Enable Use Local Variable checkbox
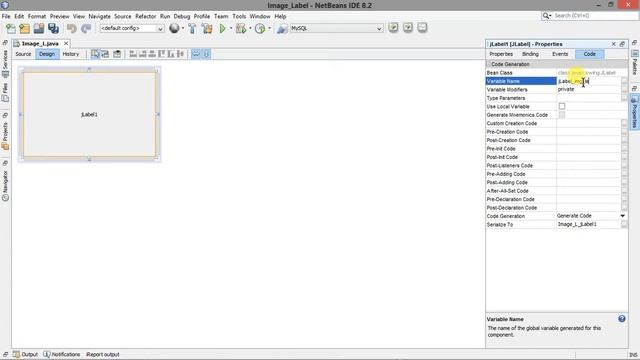640x360 pixels. coord(562,106)
